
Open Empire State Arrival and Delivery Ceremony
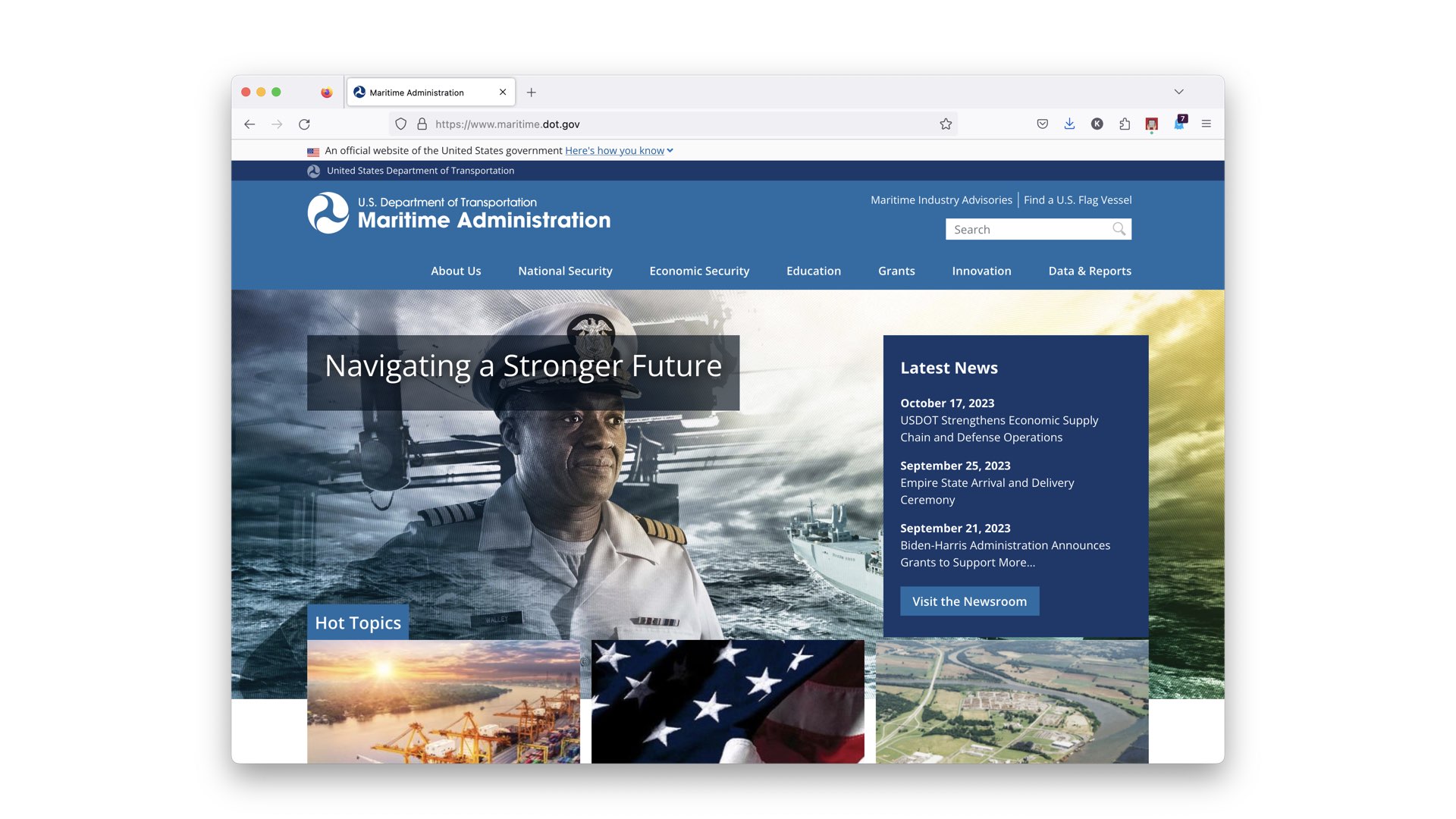tap(987, 491)
